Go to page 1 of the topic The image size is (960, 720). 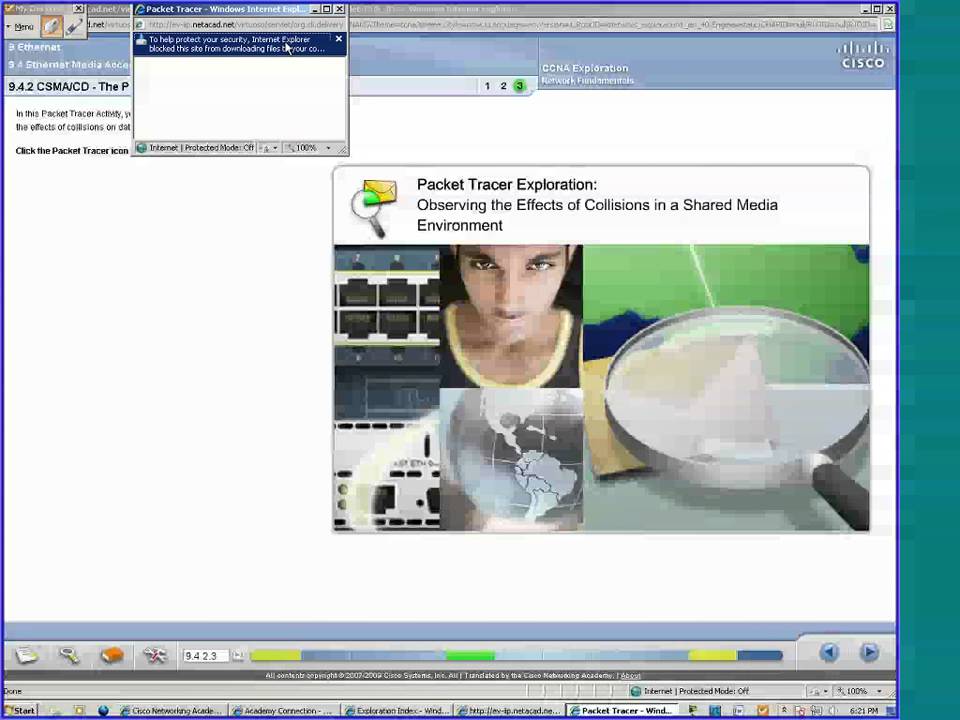pos(487,86)
